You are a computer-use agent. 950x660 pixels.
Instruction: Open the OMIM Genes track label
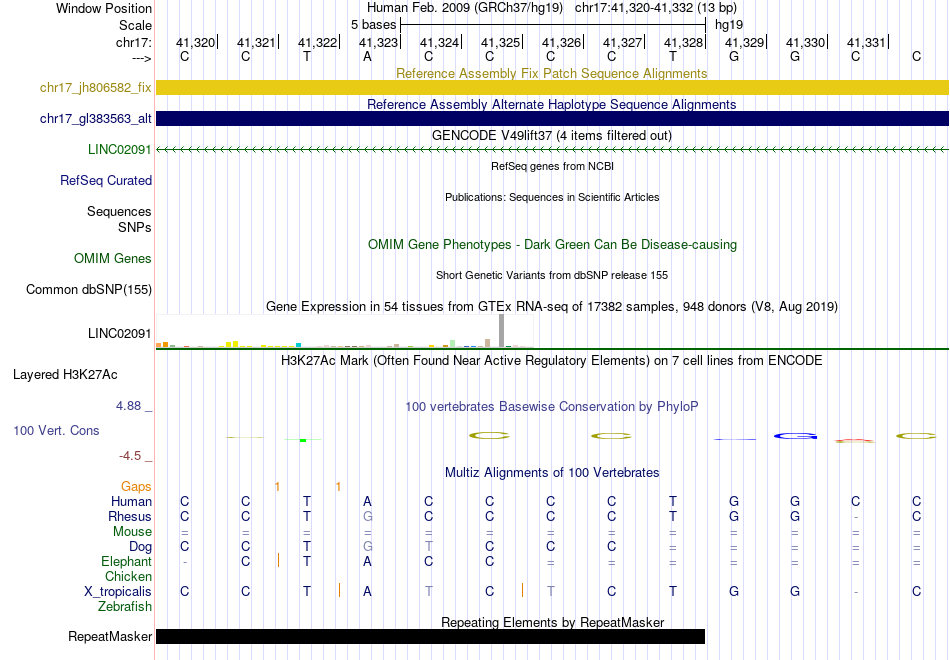tap(113, 259)
